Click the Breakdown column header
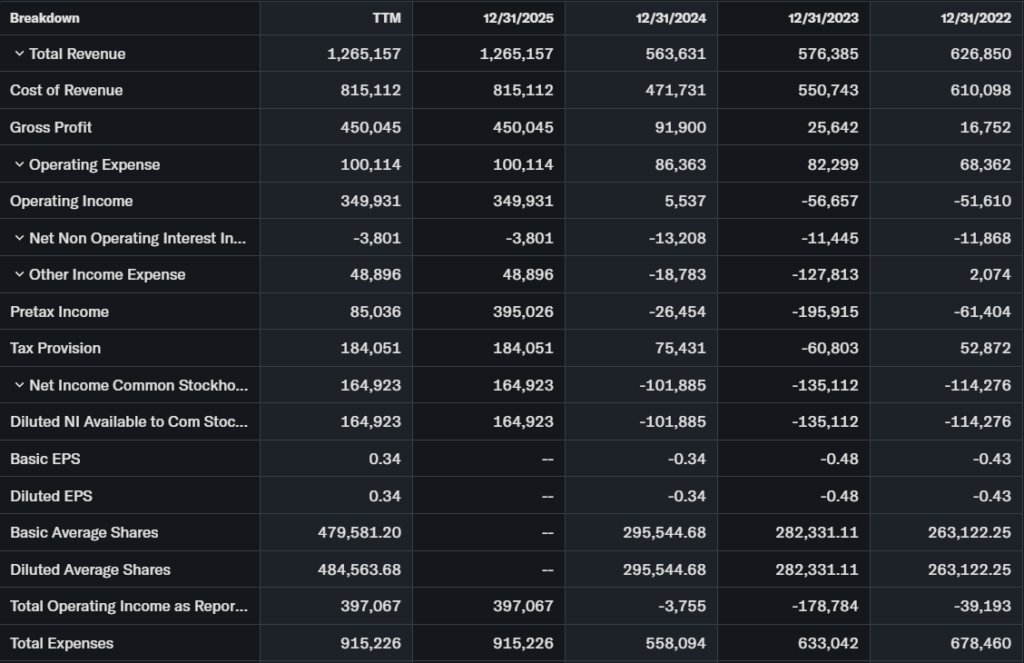The width and height of the screenshot is (1024, 663). point(45,18)
